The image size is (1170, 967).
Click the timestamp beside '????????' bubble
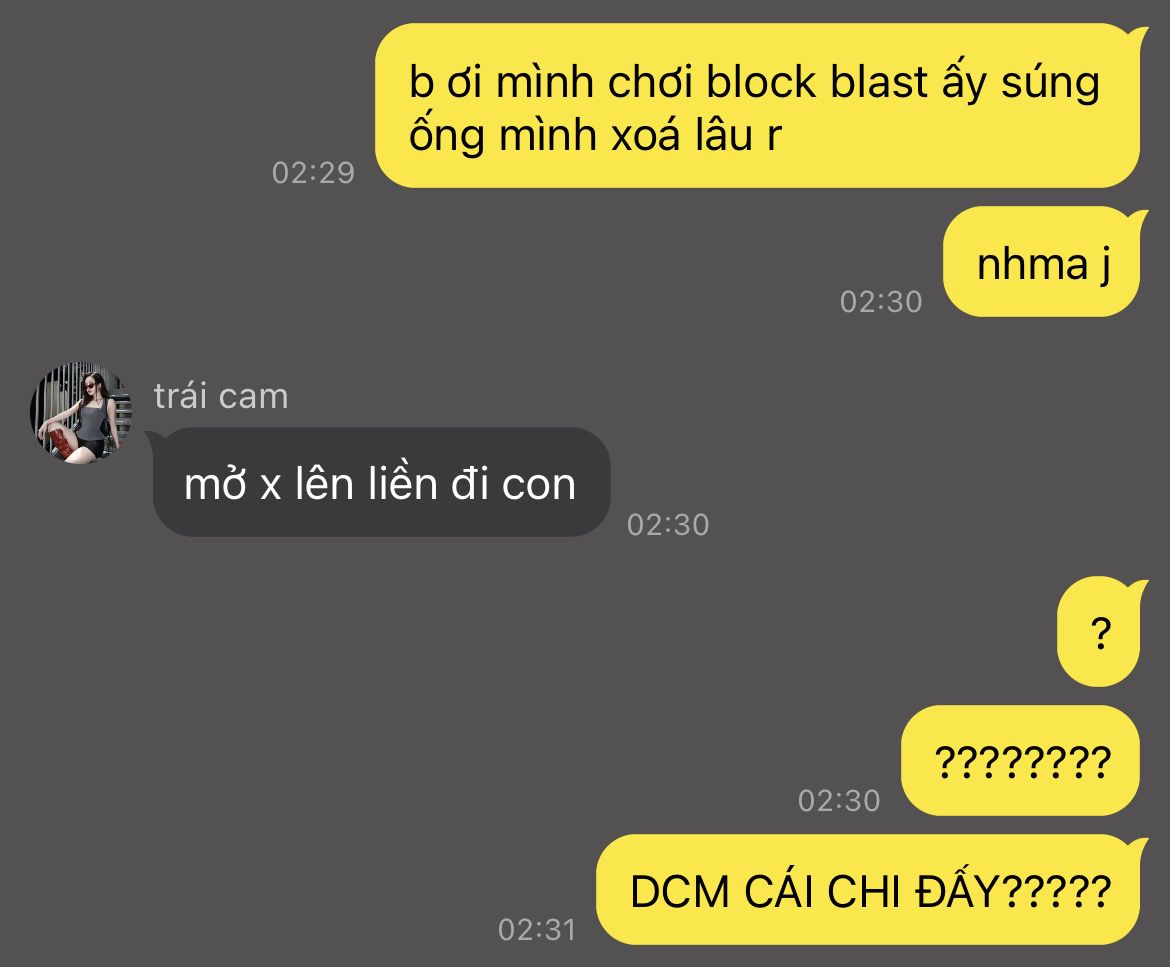pos(839,801)
